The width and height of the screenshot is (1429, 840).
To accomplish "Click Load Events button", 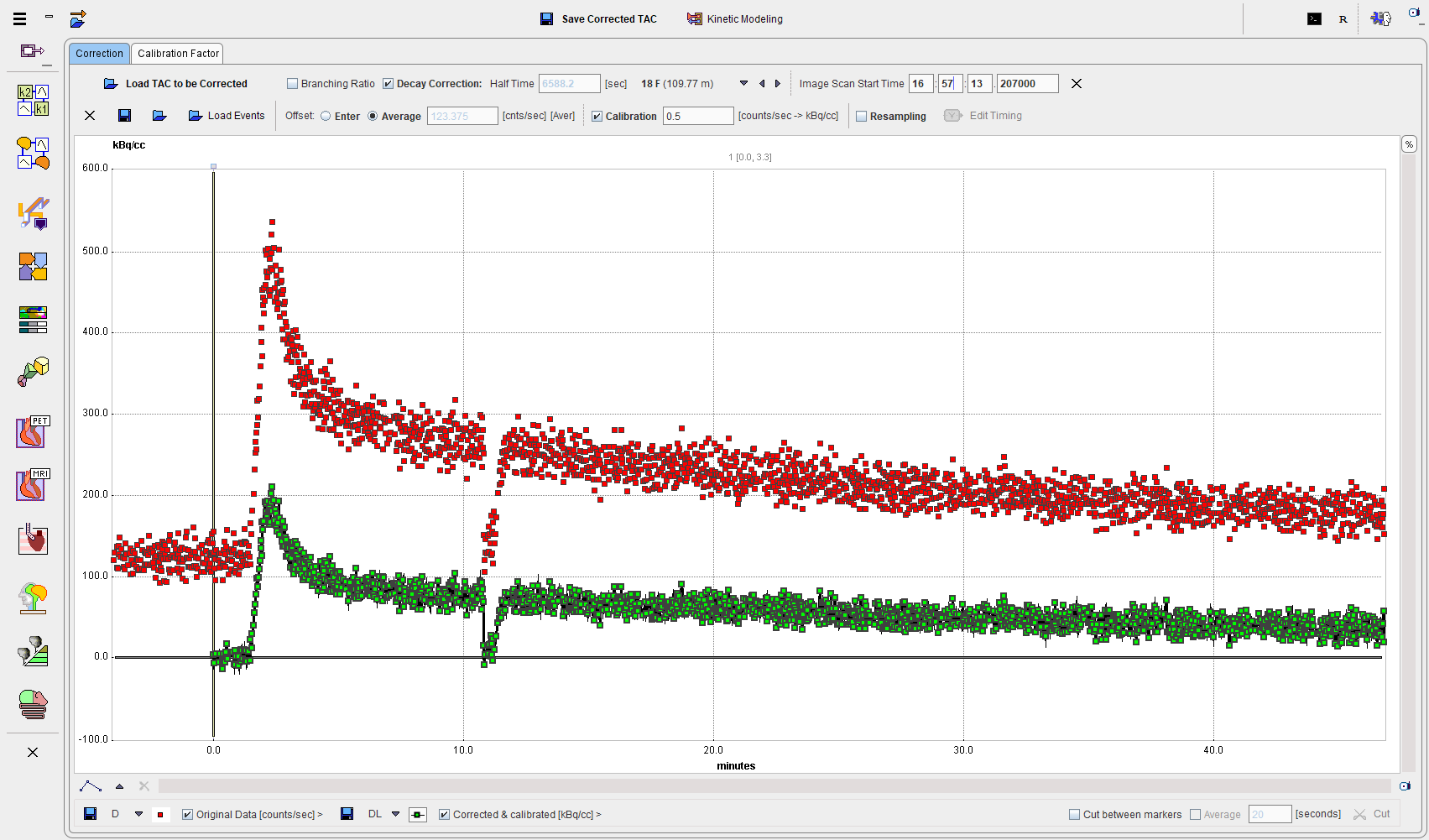I will [x=227, y=116].
